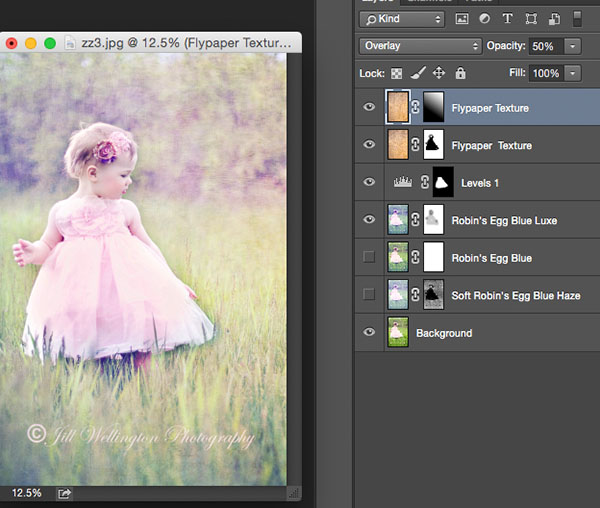Hide the Robin's Egg Blue Luxe layer
Image resolution: width=600 pixels, height=508 pixels.
coord(369,219)
